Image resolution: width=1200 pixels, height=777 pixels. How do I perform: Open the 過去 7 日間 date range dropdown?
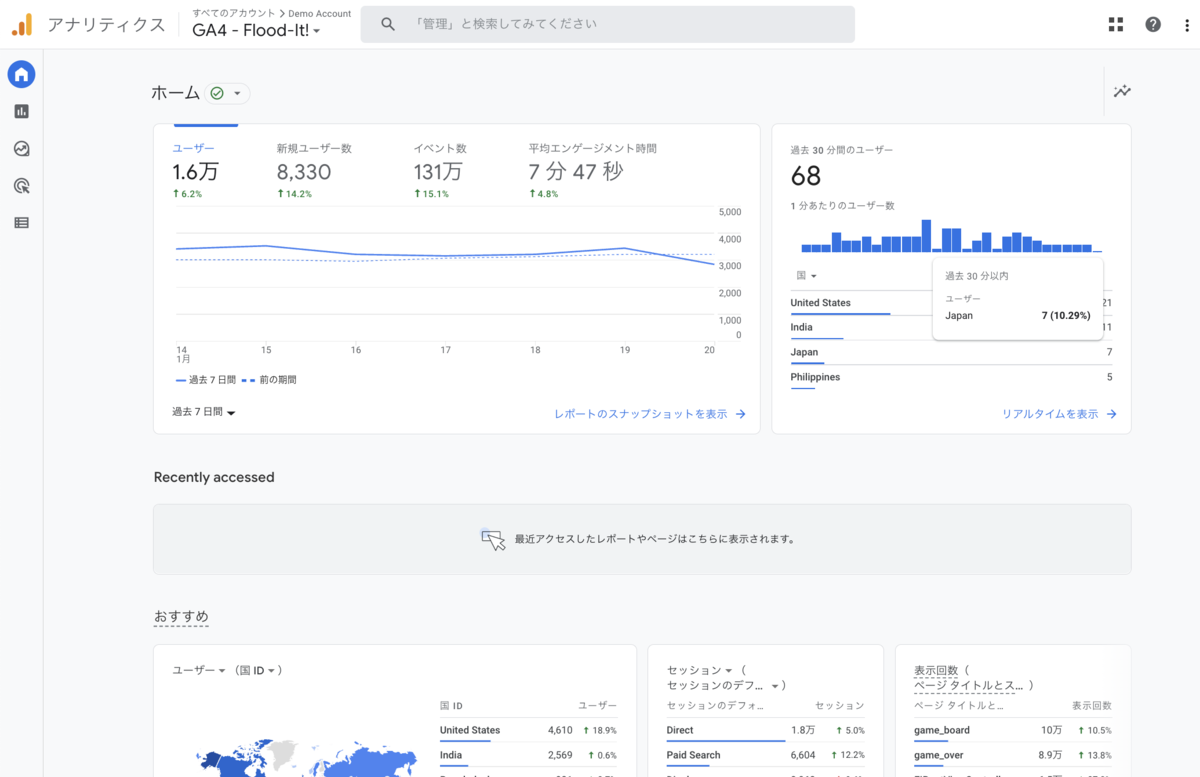tap(204, 412)
